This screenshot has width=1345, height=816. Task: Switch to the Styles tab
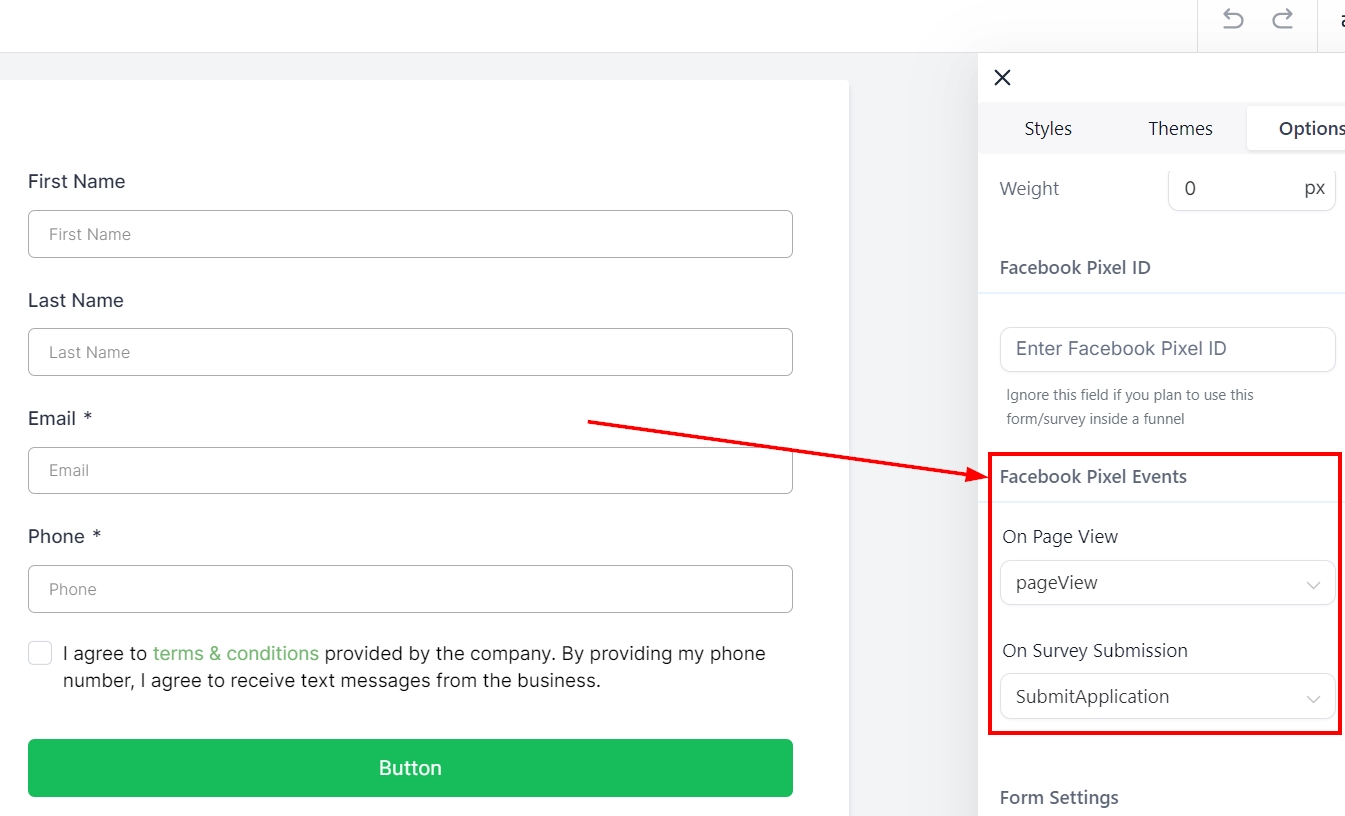(1048, 129)
